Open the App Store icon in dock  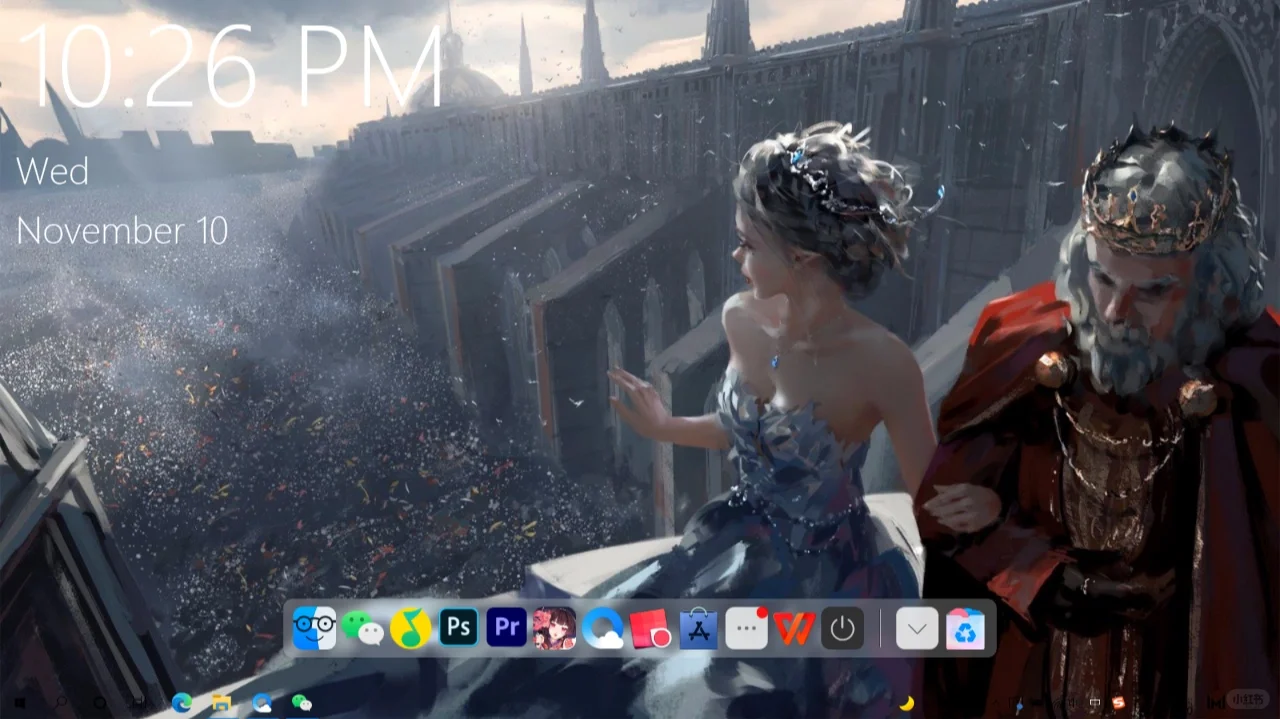point(698,628)
